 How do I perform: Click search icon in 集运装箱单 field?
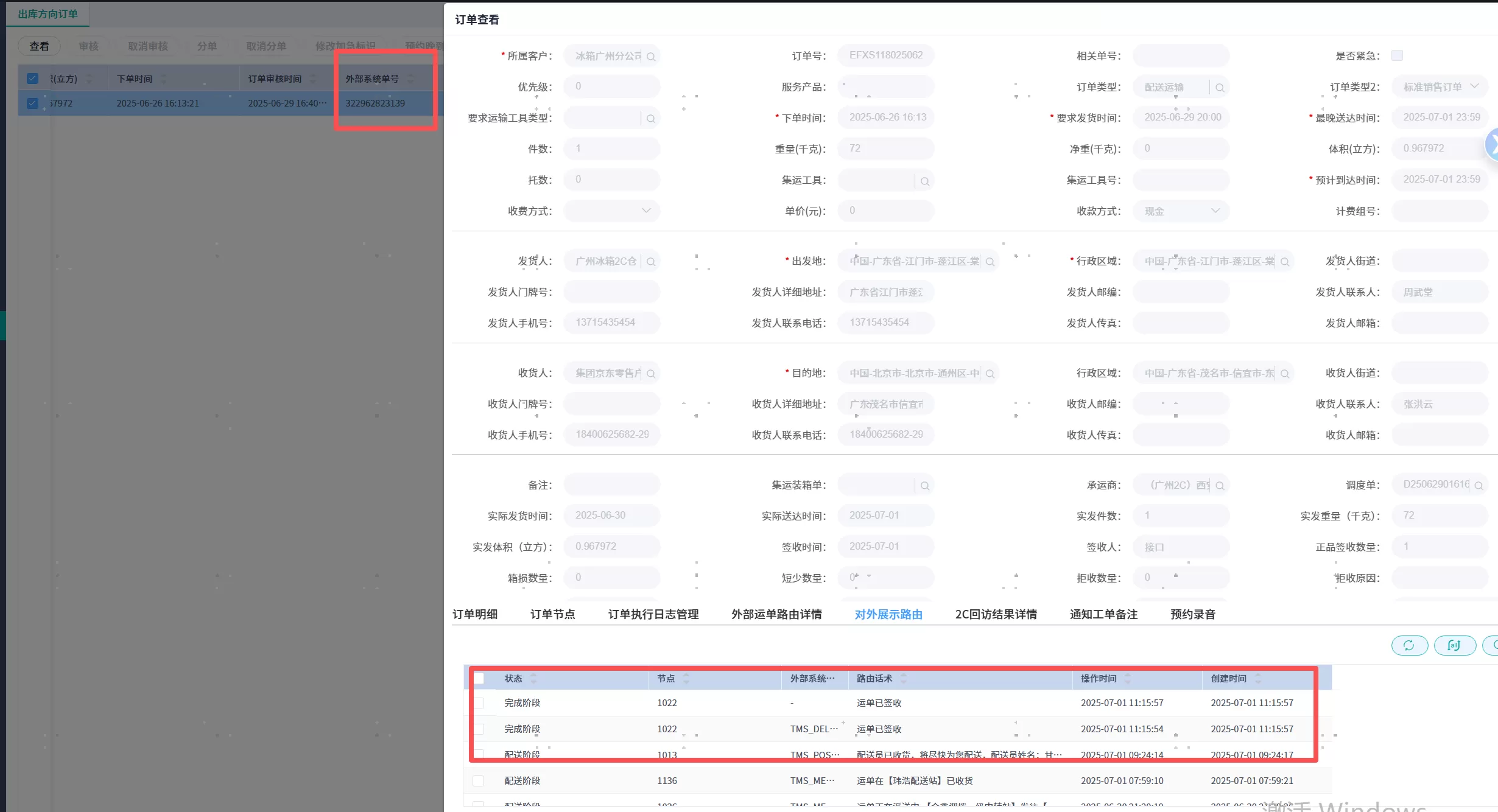point(925,486)
